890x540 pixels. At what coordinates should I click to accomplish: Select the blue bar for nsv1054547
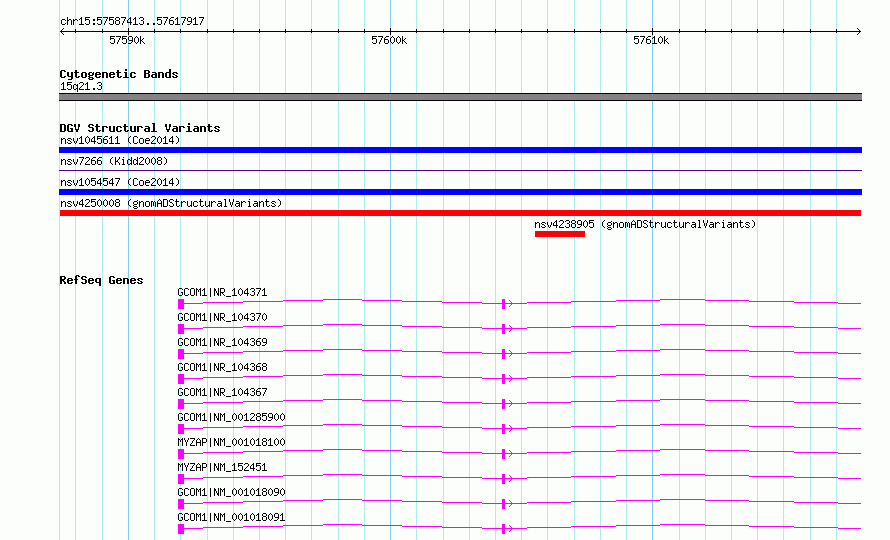(460, 192)
